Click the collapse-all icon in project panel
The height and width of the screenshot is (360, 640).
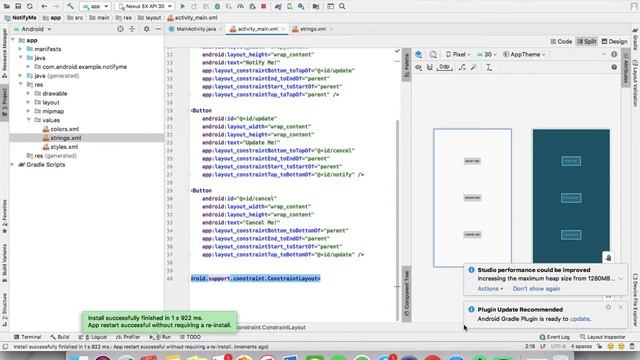[x=132, y=29]
